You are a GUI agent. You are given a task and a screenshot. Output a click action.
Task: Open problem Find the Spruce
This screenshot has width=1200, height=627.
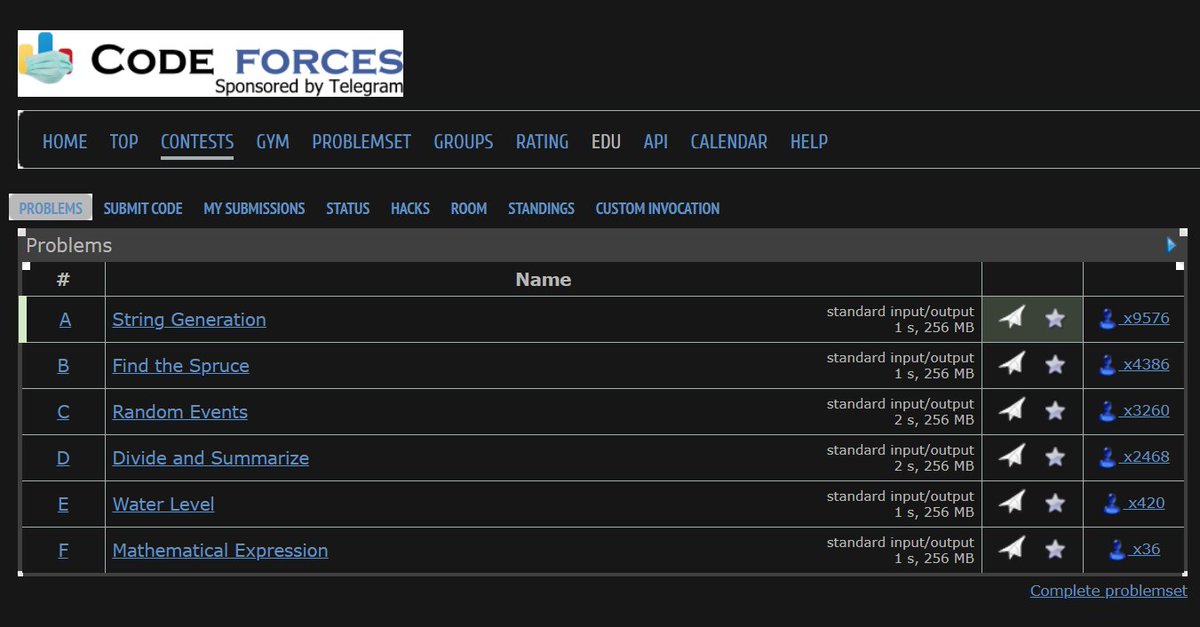[x=181, y=366]
